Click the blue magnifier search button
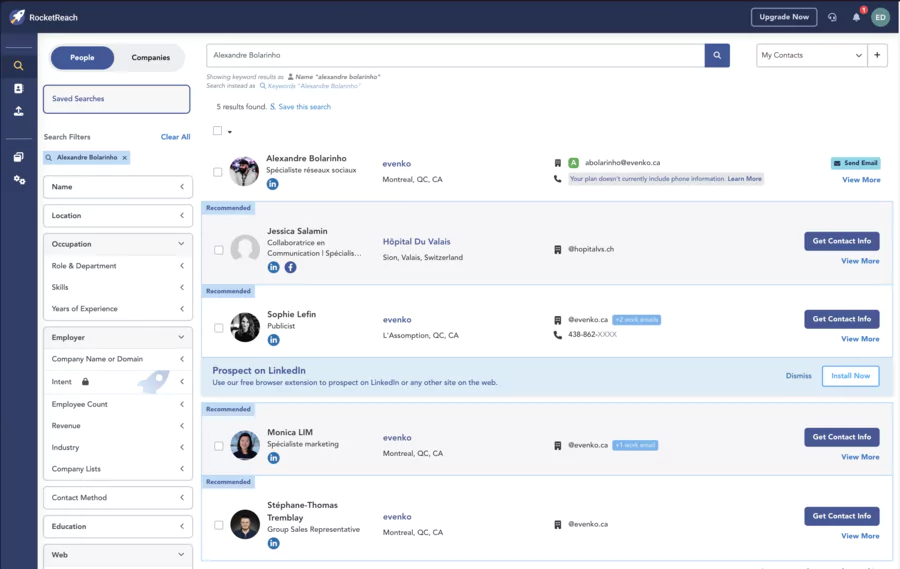The image size is (900, 569). click(717, 55)
